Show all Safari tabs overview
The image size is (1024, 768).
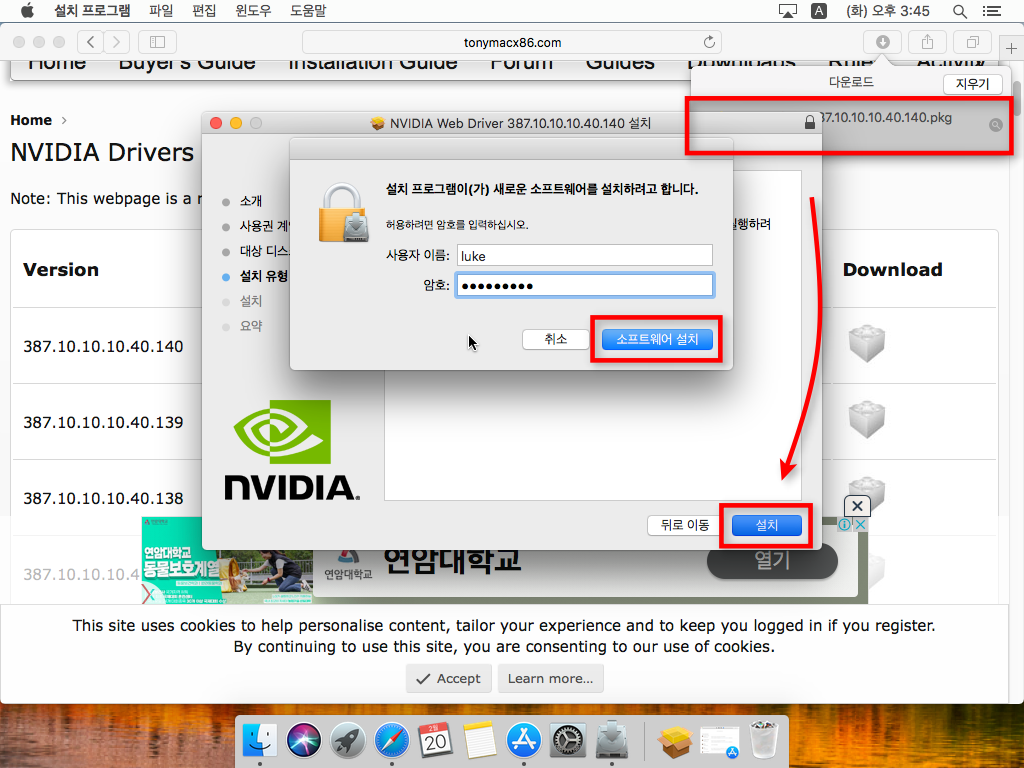[x=972, y=42]
